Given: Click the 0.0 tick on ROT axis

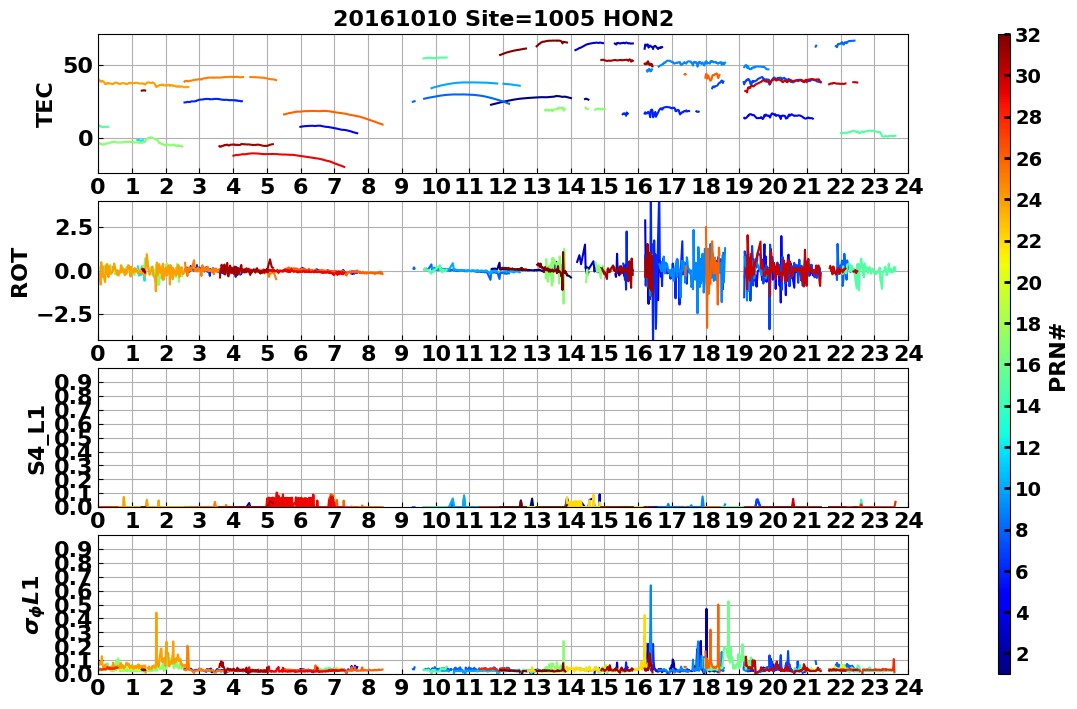Looking at the screenshot, I should 73,271.
